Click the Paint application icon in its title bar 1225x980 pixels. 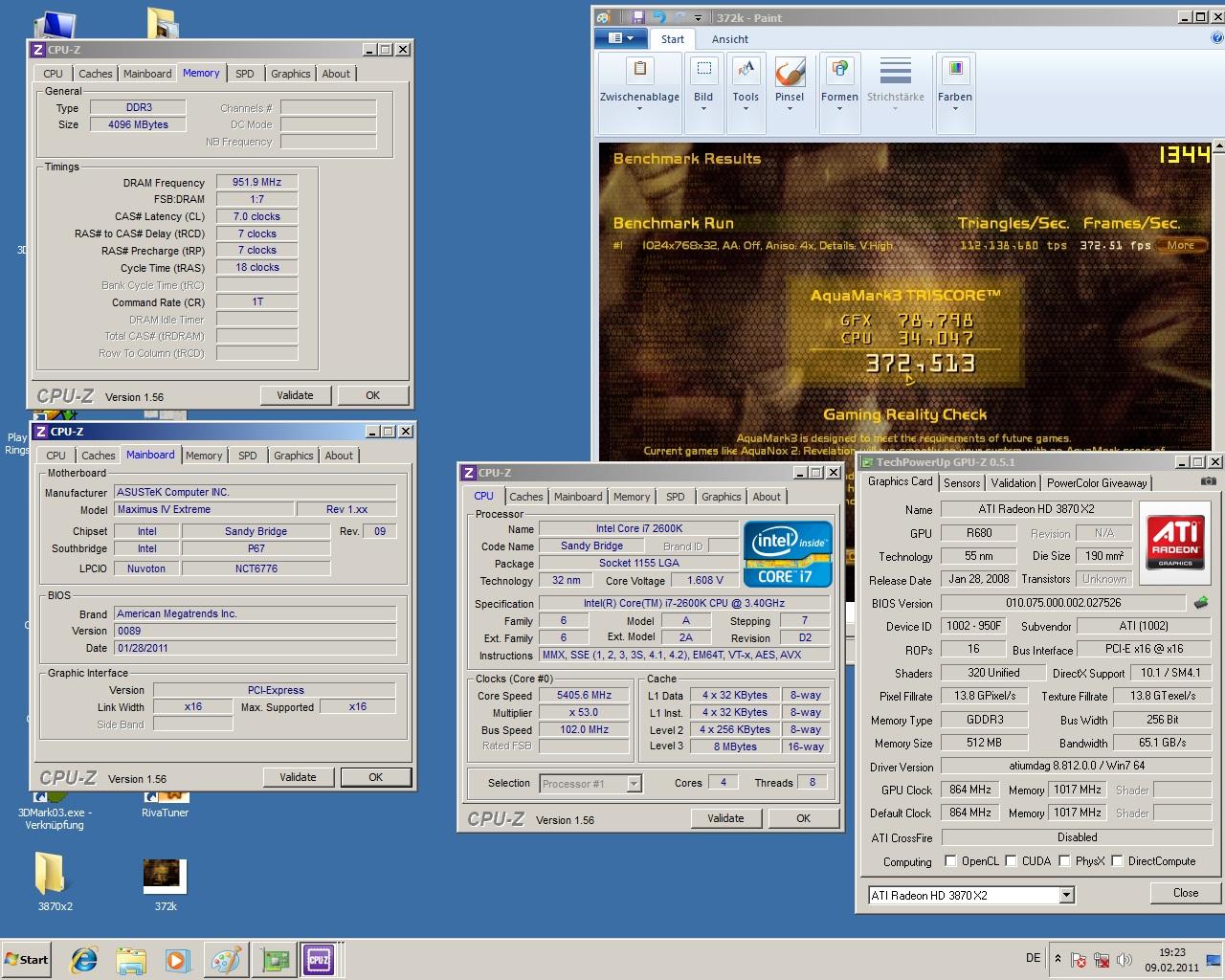pyautogui.click(x=602, y=17)
